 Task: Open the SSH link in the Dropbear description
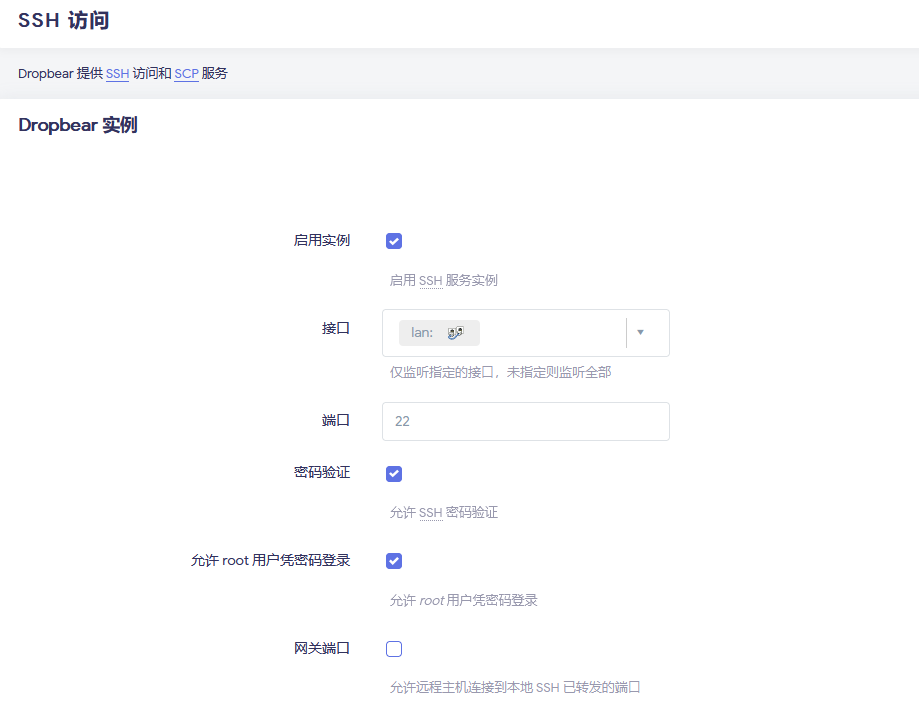(117, 74)
